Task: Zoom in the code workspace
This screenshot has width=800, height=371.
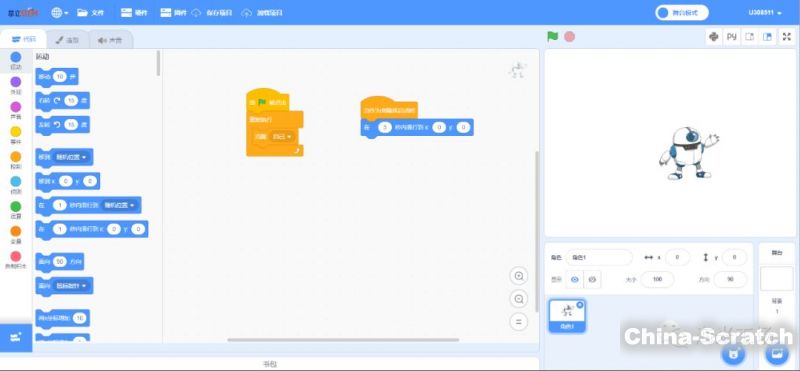Action: [x=519, y=276]
